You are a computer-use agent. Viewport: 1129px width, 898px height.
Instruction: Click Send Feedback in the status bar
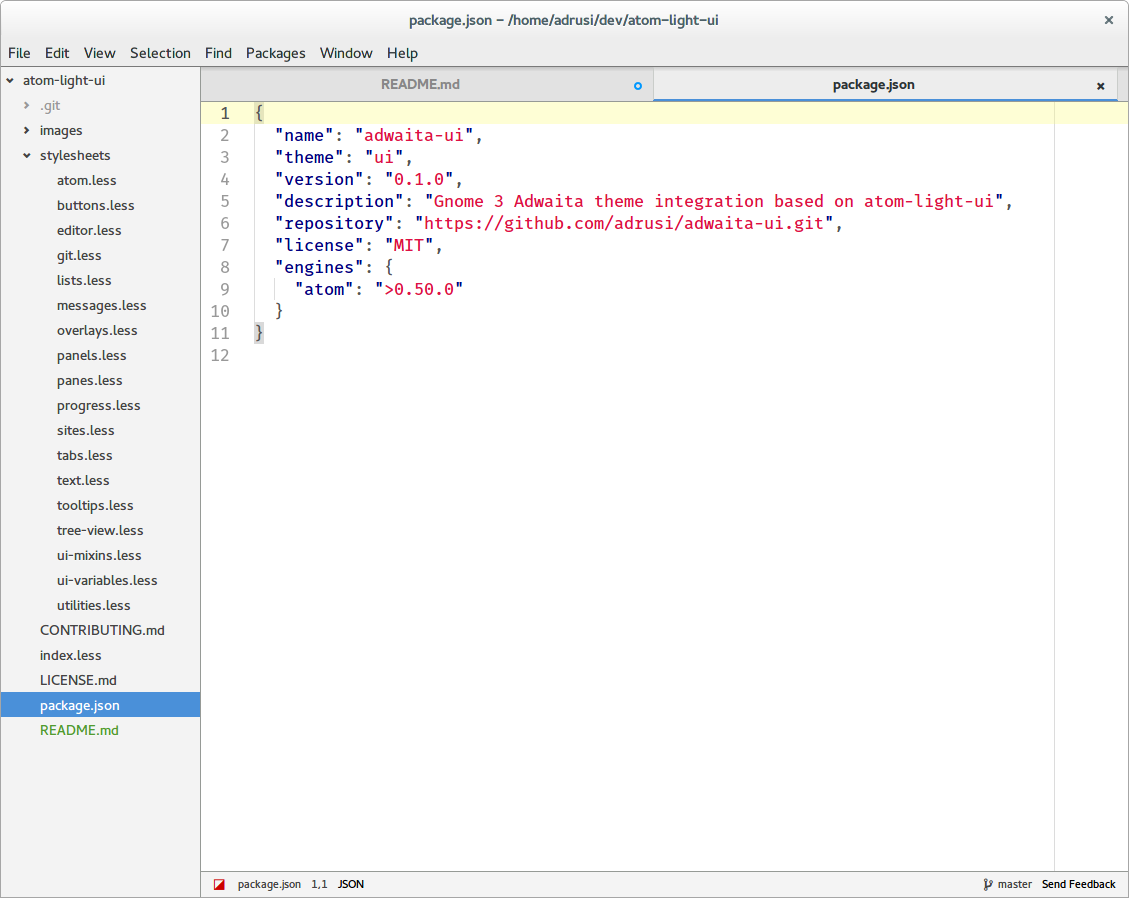click(x=1078, y=884)
